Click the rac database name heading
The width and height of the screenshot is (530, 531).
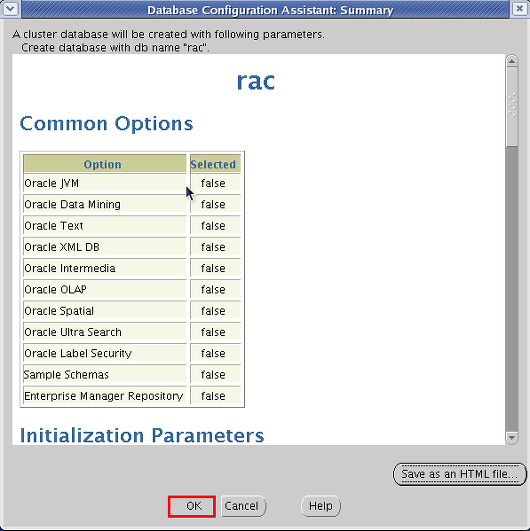click(x=256, y=82)
